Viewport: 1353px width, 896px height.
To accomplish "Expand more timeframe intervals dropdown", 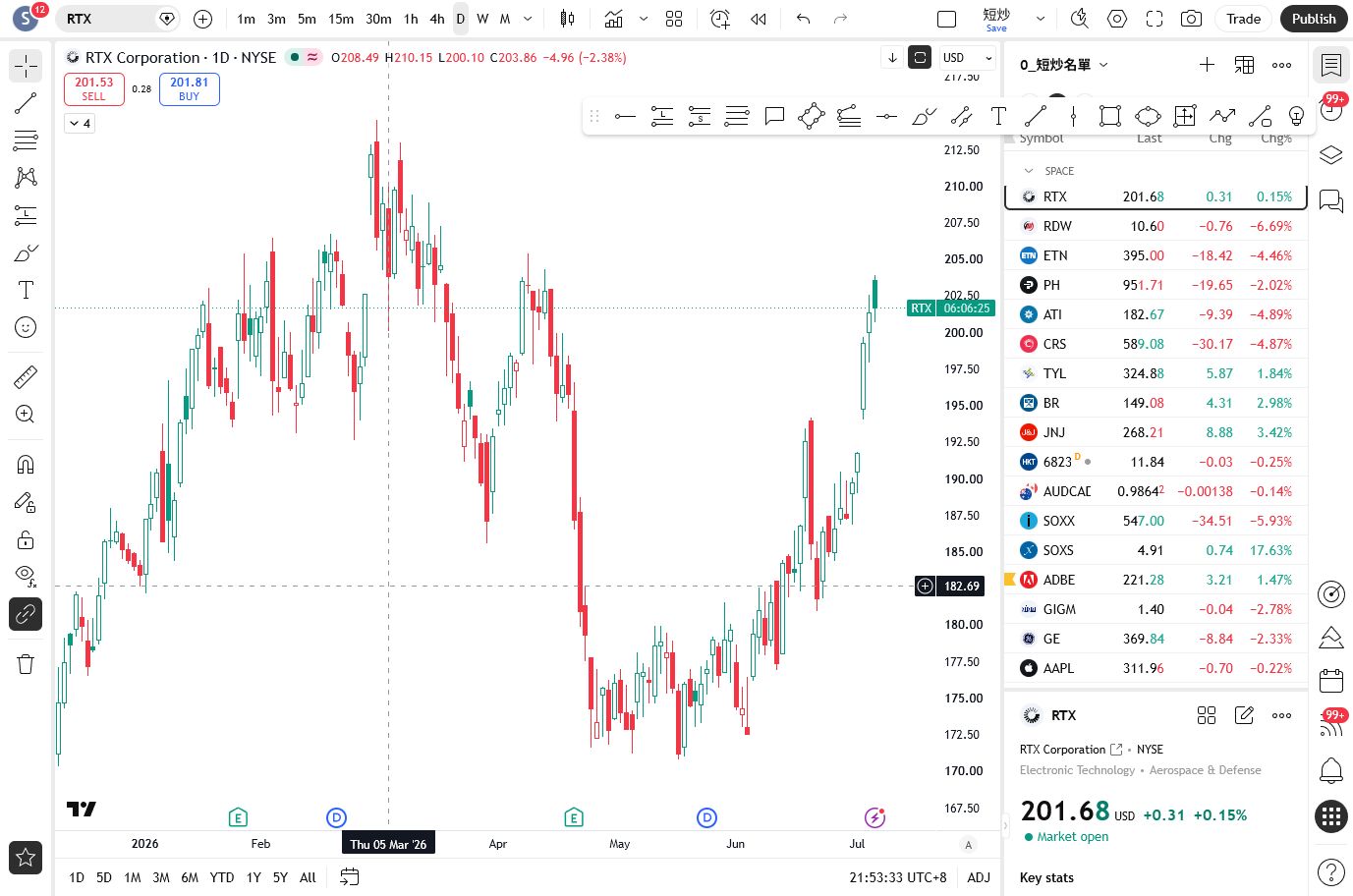I will point(528,19).
